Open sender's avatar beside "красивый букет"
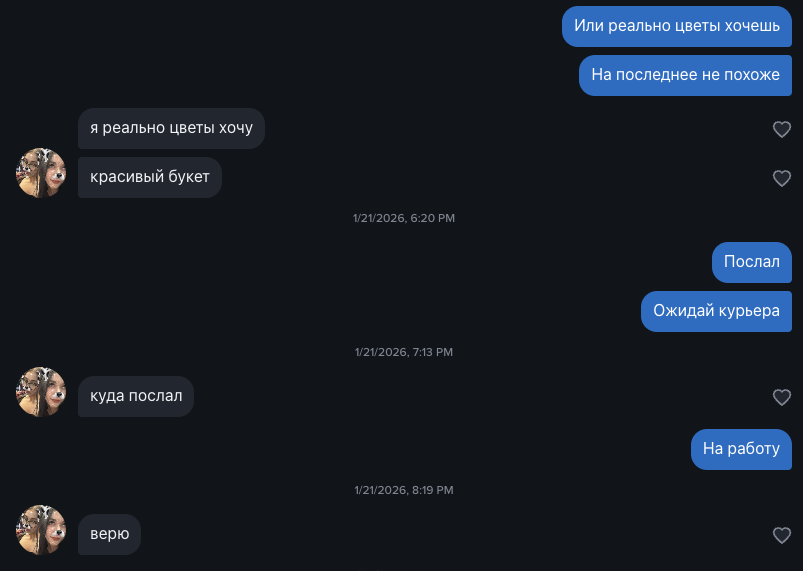The width and height of the screenshot is (803, 571). pyautogui.click(x=41, y=173)
